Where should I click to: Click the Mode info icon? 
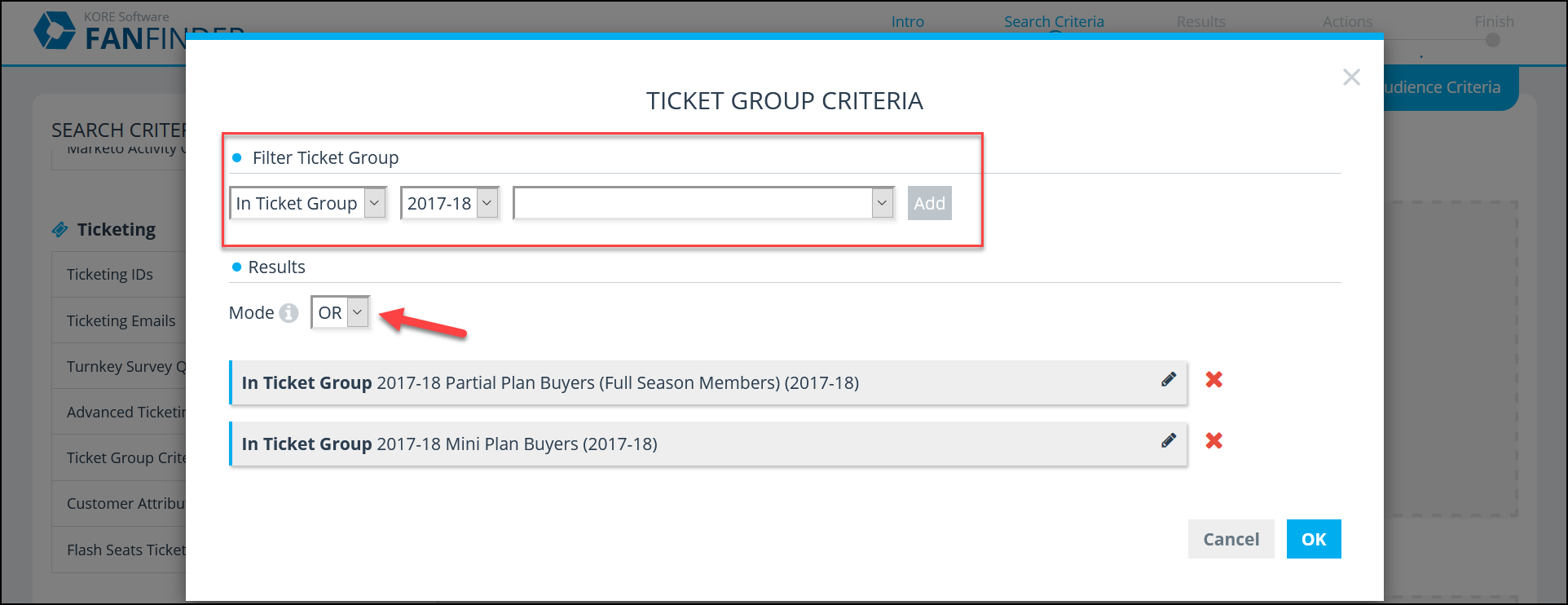[x=288, y=313]
